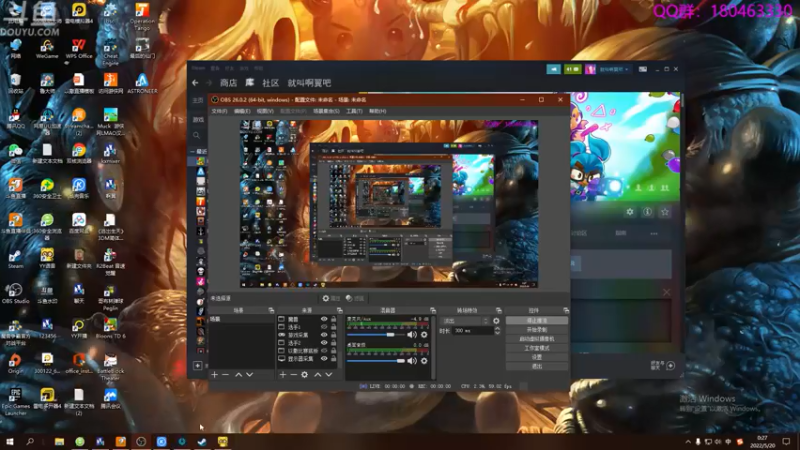The height and width of the screenshot is (450, 800).
Task: Open settings gear for first mixer audio channel
Action: click(x=424, y=335)
